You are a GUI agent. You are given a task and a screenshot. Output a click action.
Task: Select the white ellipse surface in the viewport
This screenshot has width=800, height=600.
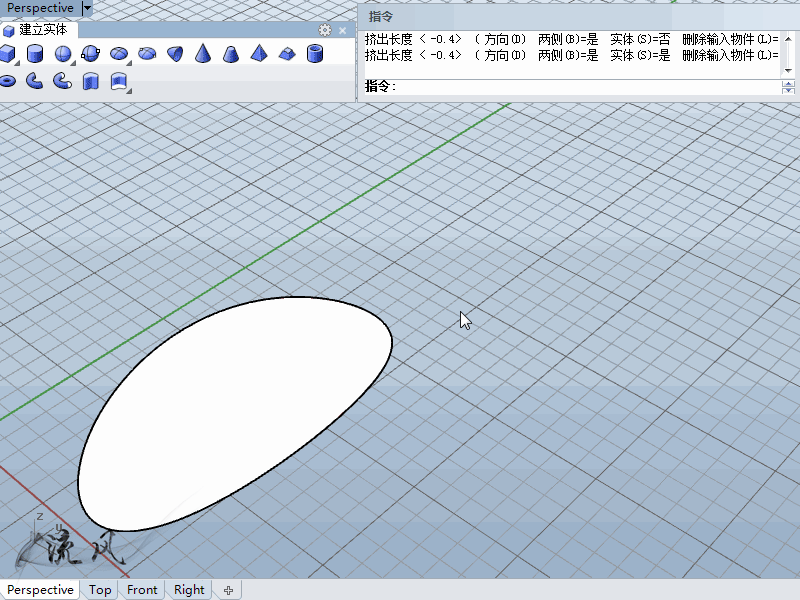[x=235, y=413]
